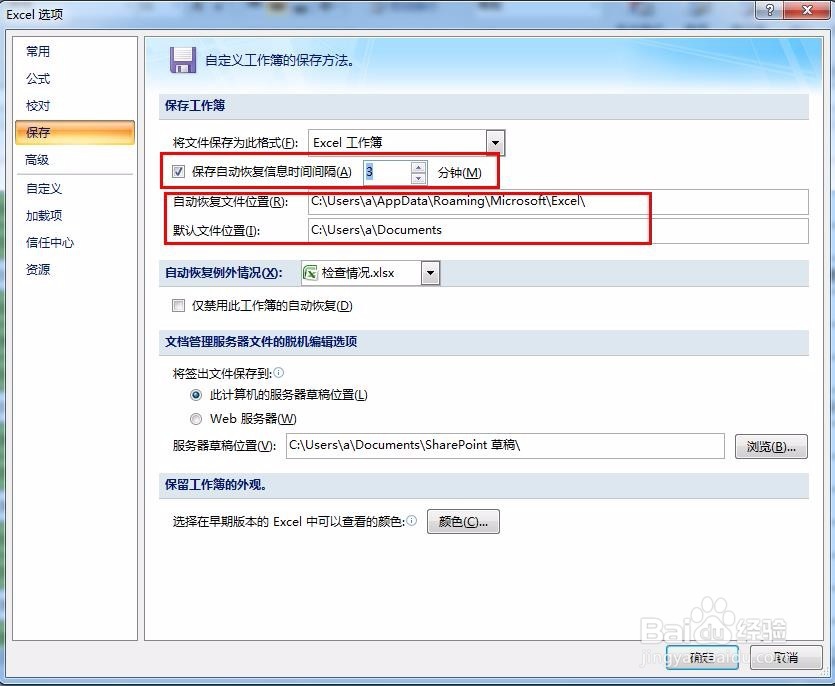Click the Excel file icon for 检查情况.xlsx
Viewport: 835px width, 686px height.
tap(310, 273)
